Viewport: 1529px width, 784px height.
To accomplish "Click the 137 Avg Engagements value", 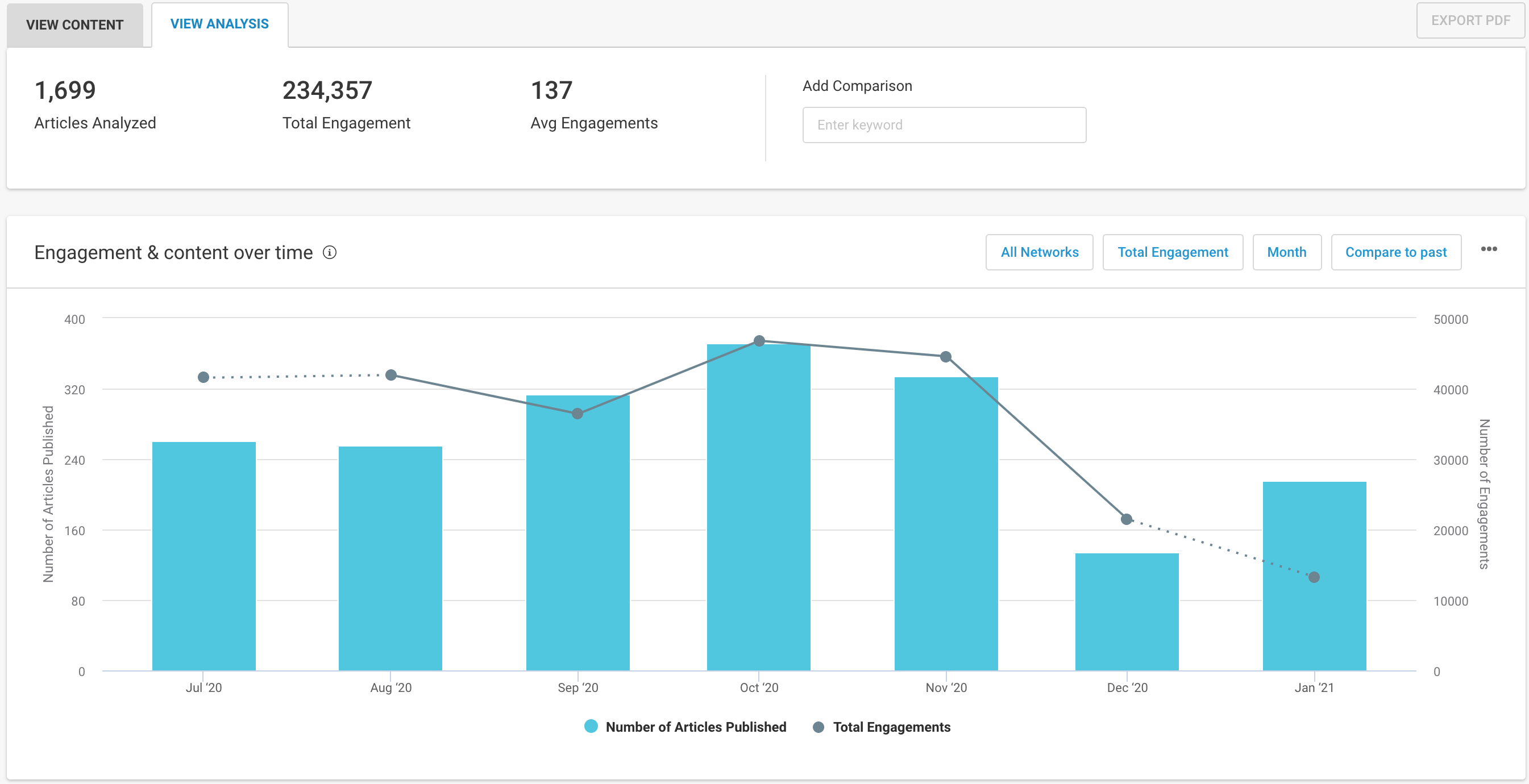I will click(551, 91).
